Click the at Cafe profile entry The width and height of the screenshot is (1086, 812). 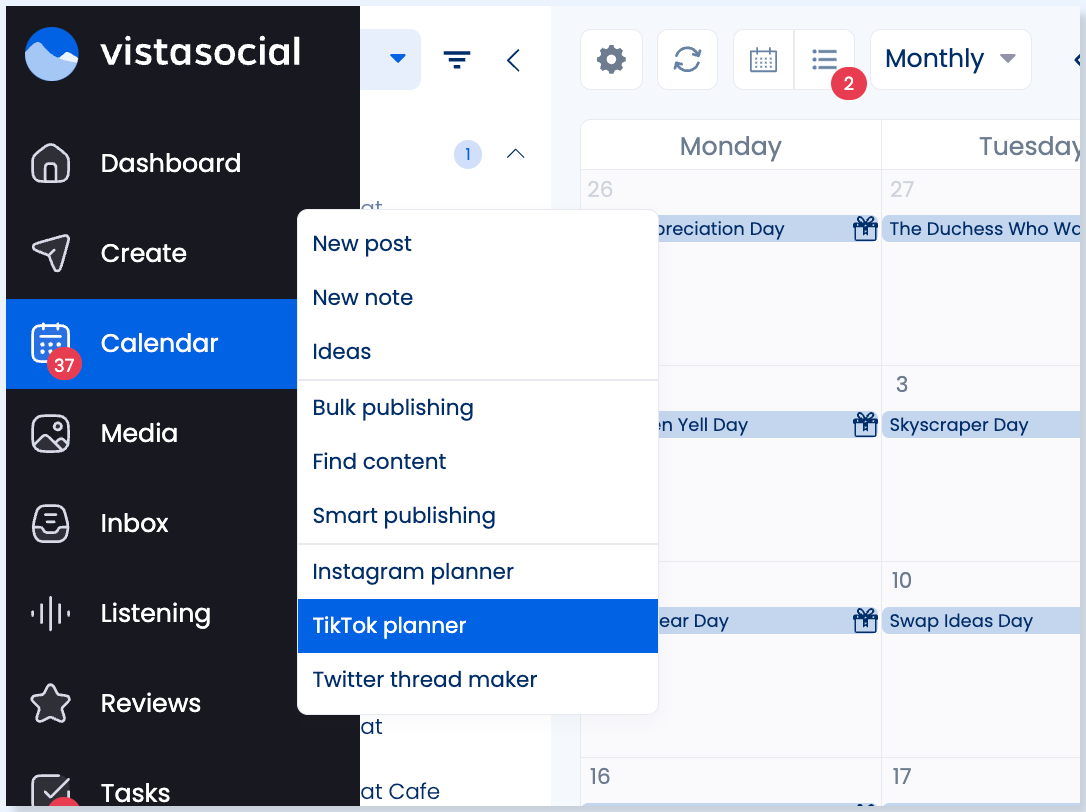pyautogui.click(x=400, y=791)
